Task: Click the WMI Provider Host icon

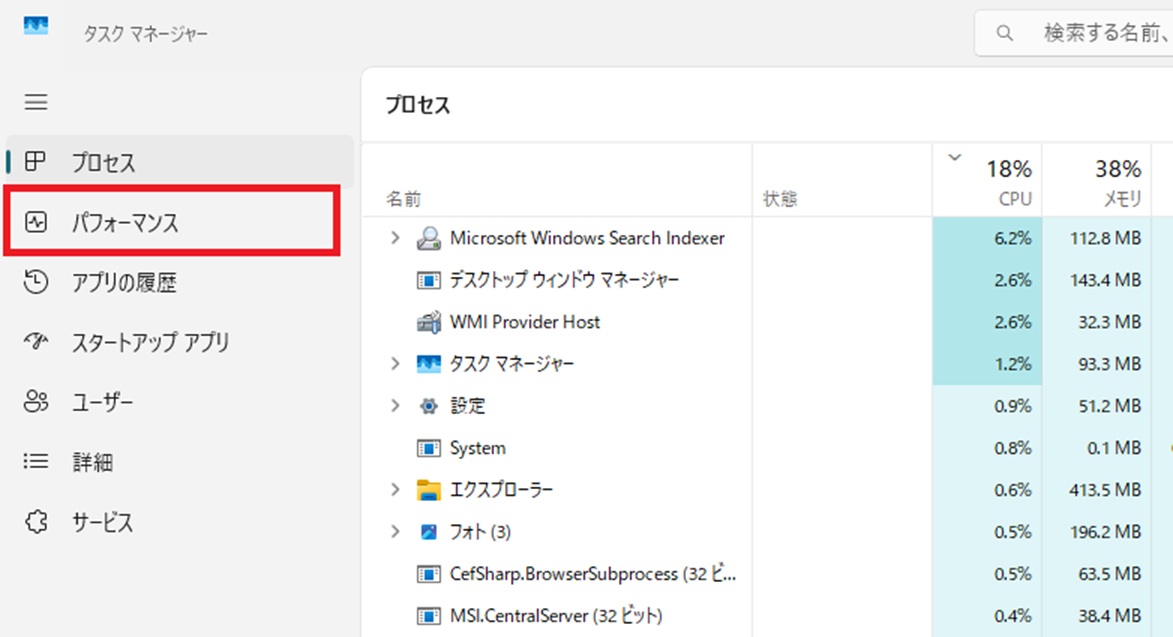Action: 429,322
